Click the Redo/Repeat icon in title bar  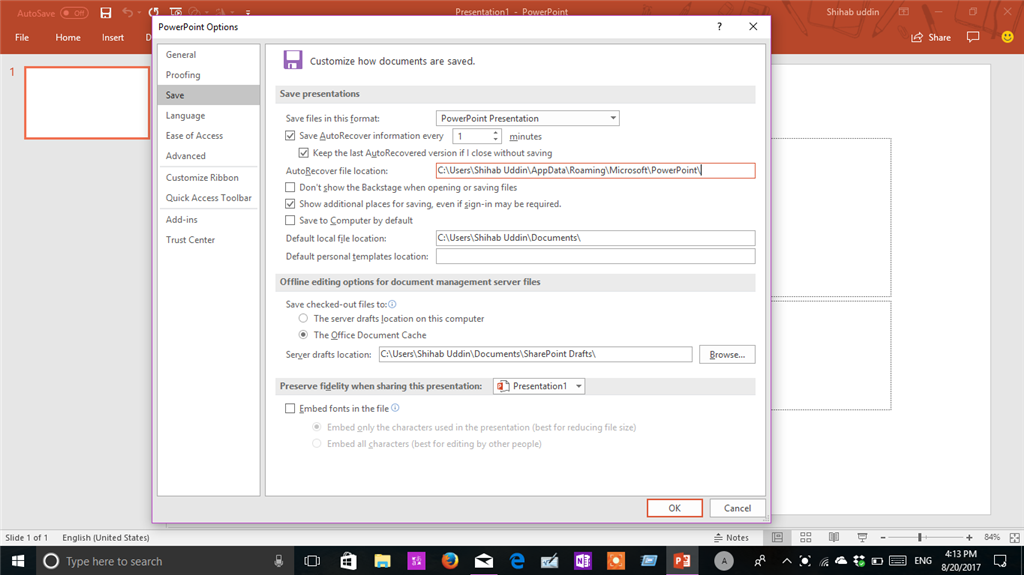153,12
